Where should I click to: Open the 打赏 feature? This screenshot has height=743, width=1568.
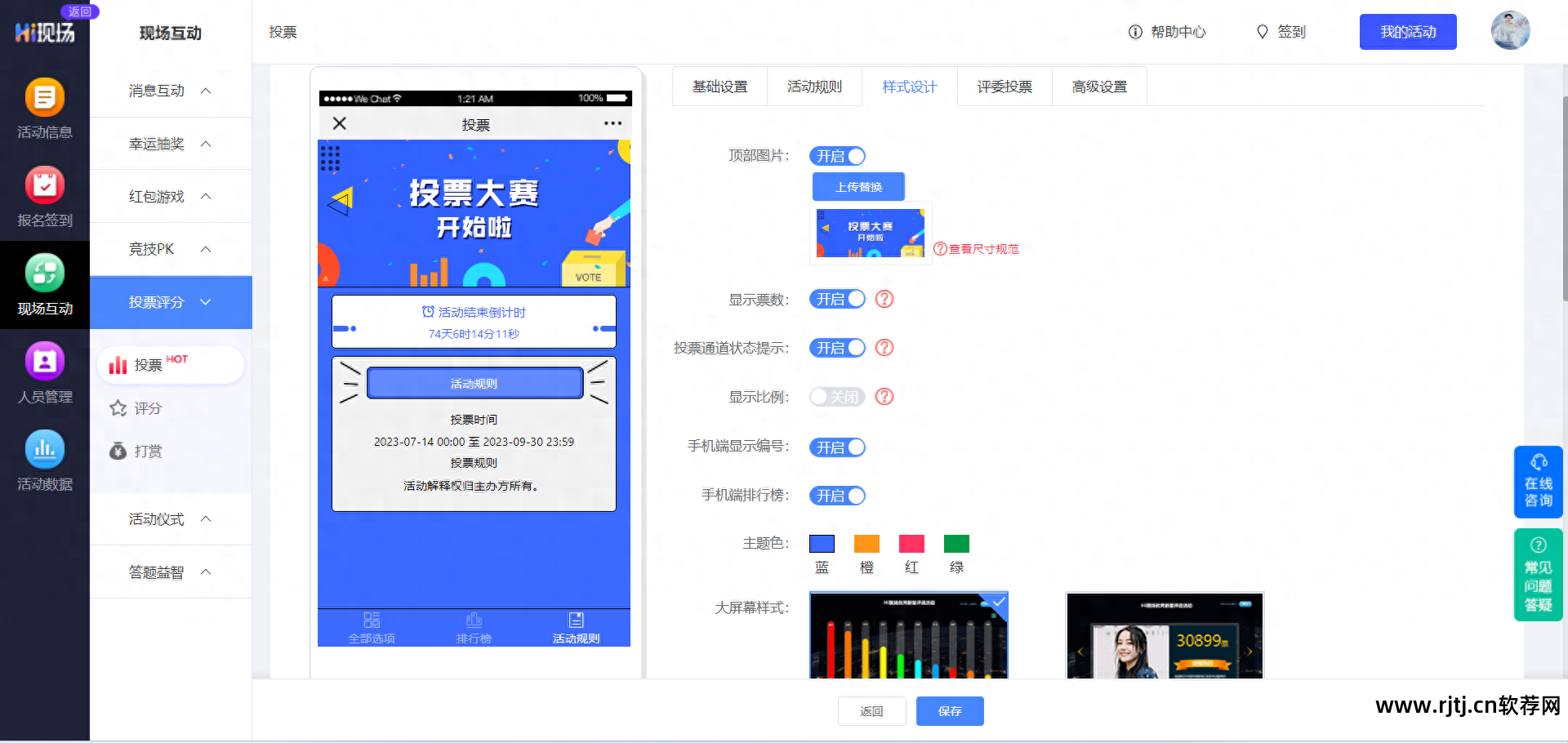click(147, 451)
